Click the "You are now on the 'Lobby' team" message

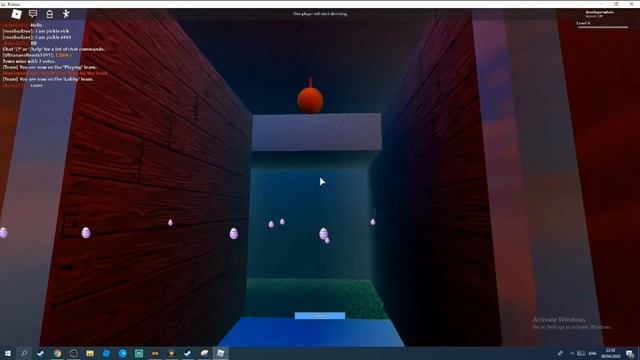(48, 79)
